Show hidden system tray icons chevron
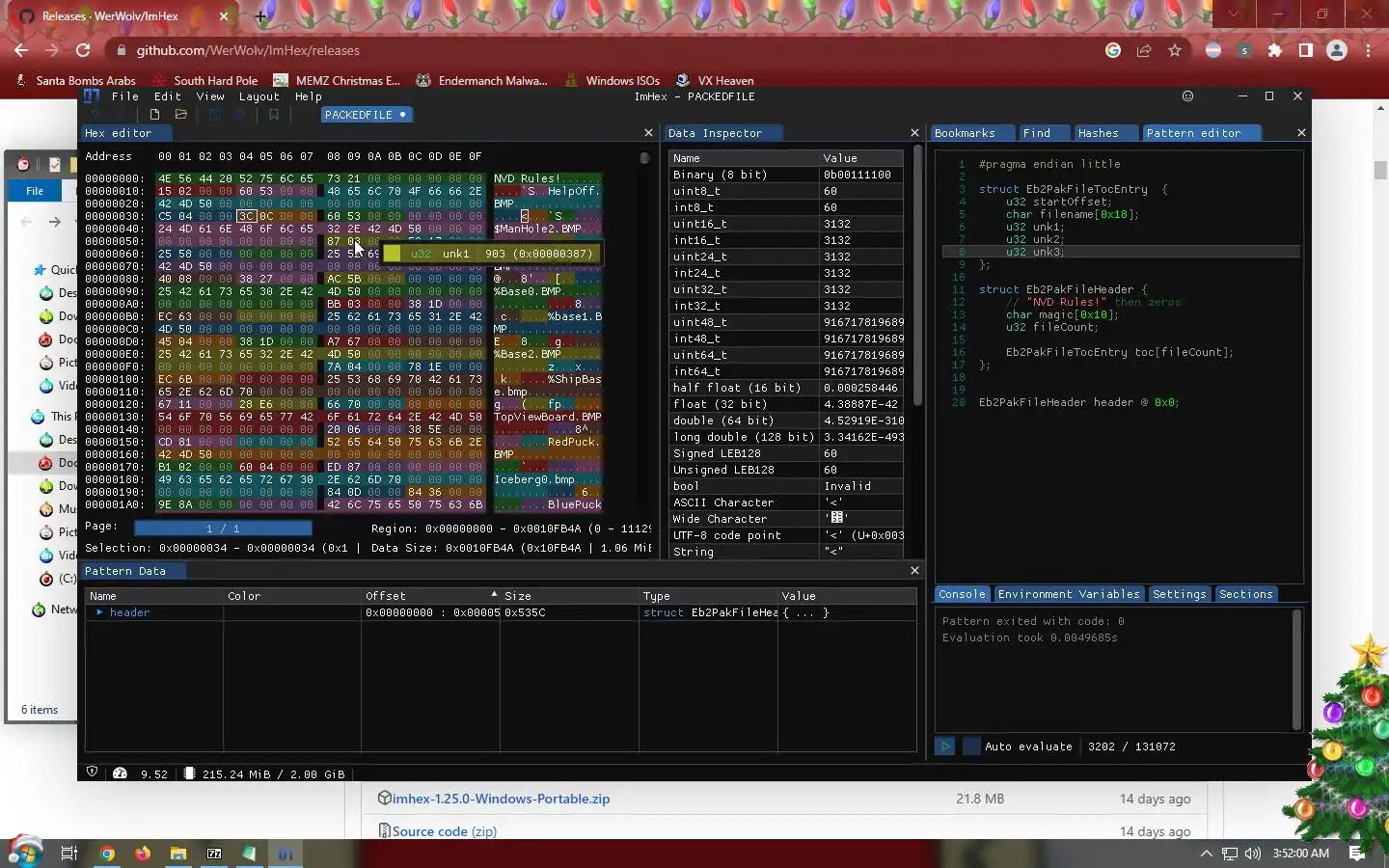Screen dimensions: 1389x868 click(x=1206, y=854)
